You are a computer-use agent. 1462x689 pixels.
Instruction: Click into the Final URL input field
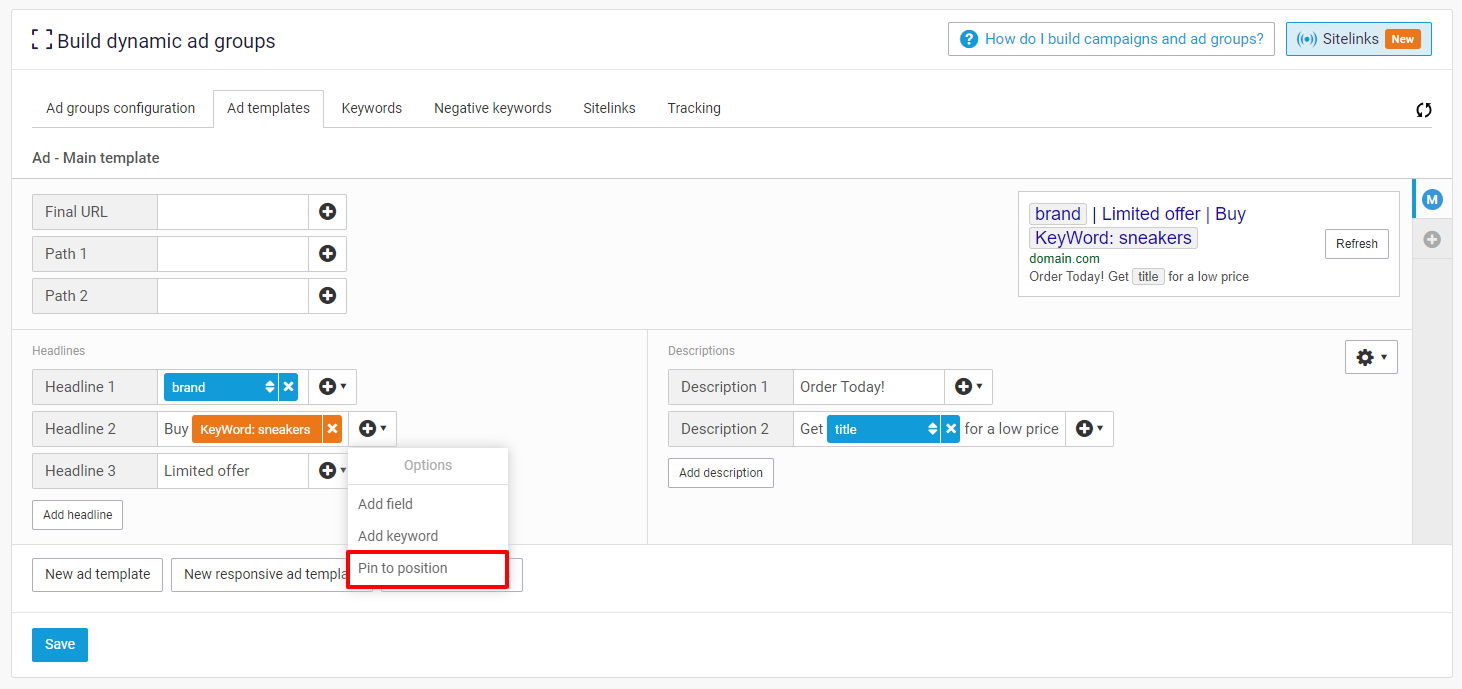point(232,212)
